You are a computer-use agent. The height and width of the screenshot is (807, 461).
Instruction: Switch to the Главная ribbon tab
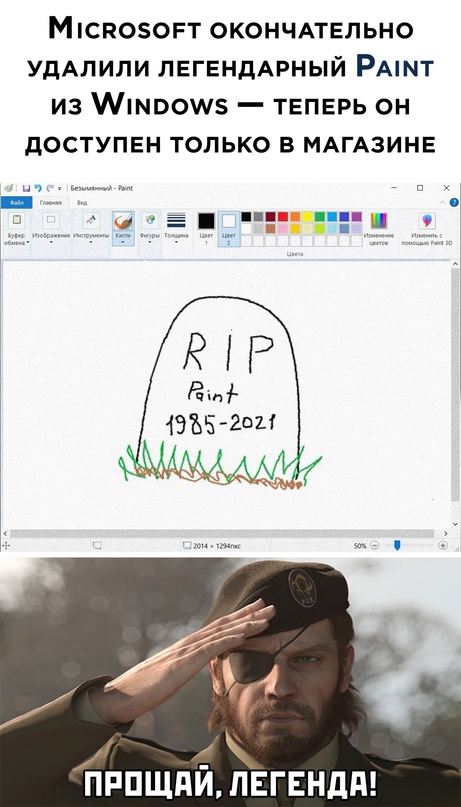(x=52, y=203)
